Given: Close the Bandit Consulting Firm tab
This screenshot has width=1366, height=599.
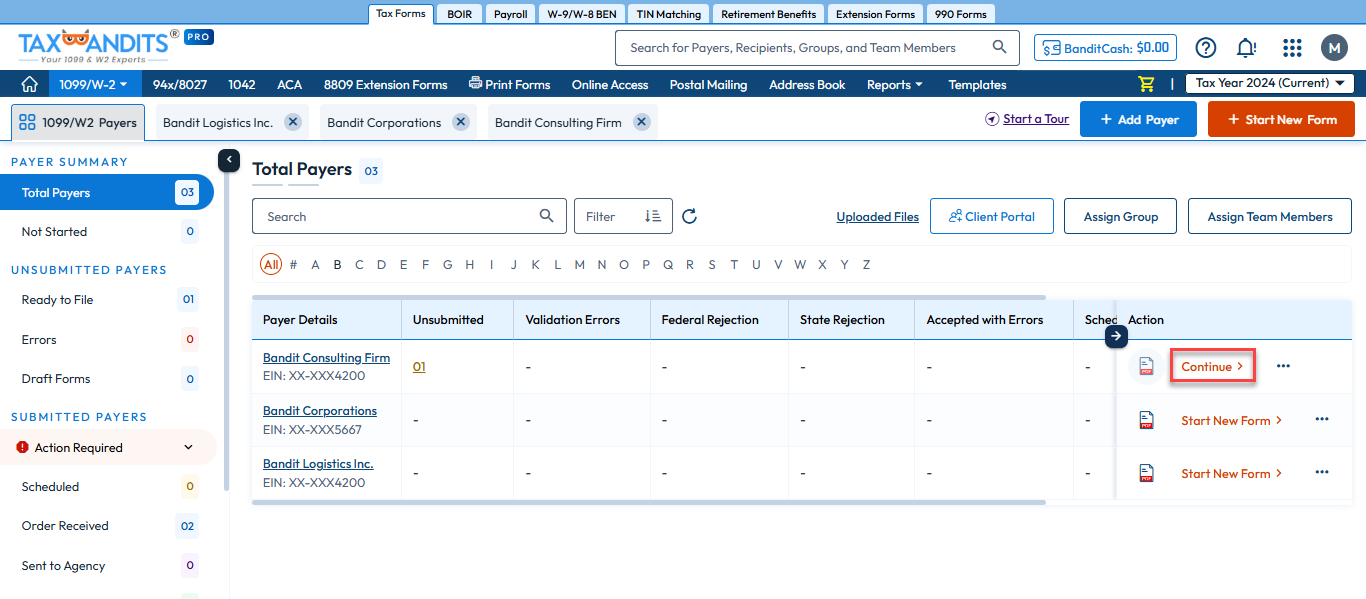Looking at the screenshot, I should tap(641, 121).
